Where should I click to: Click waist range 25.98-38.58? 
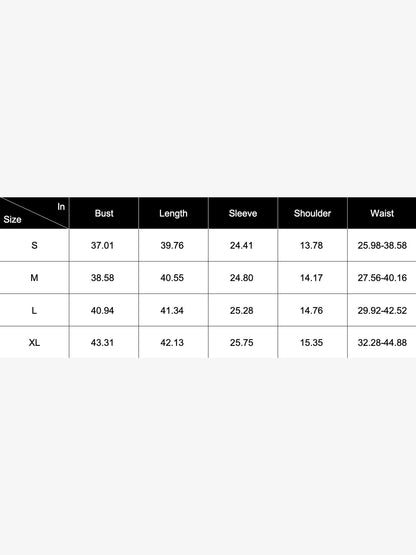point(382,245)
